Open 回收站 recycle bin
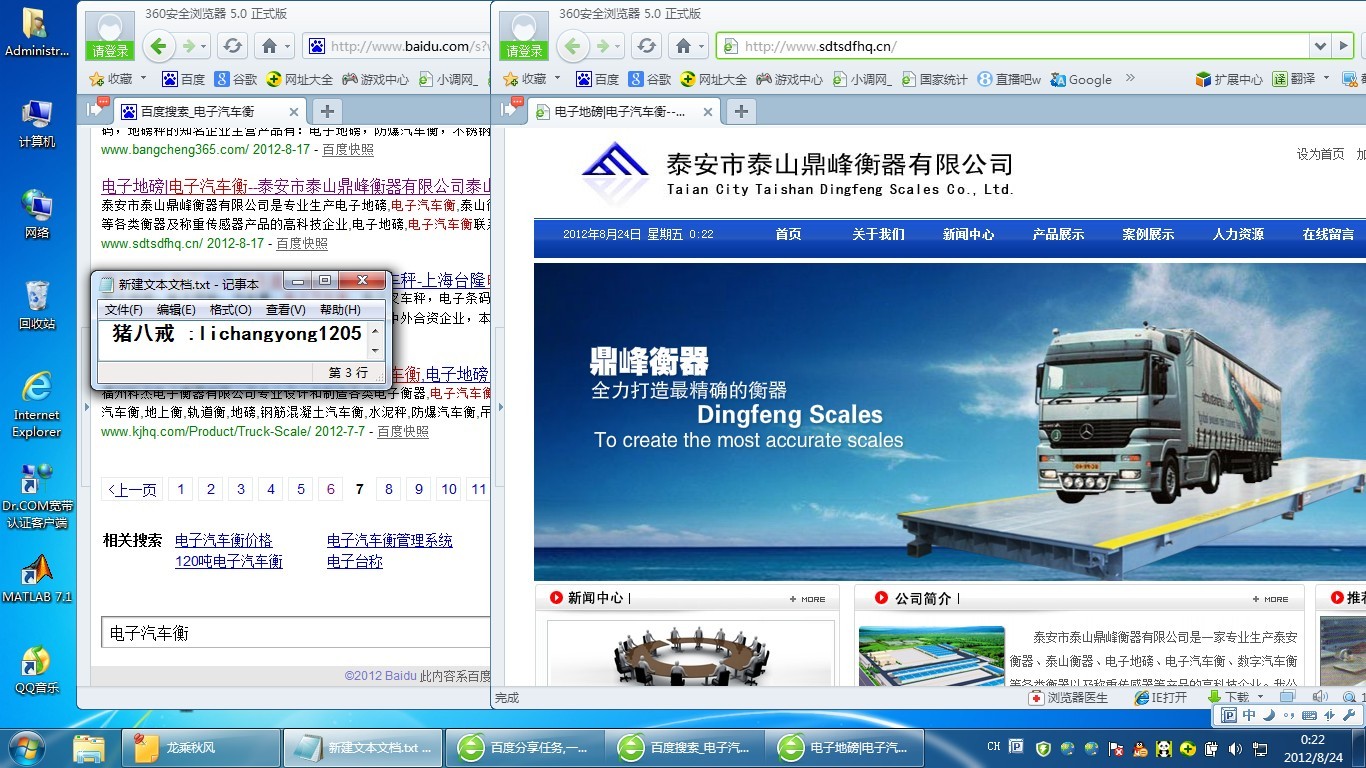 [x=37, y=305]
